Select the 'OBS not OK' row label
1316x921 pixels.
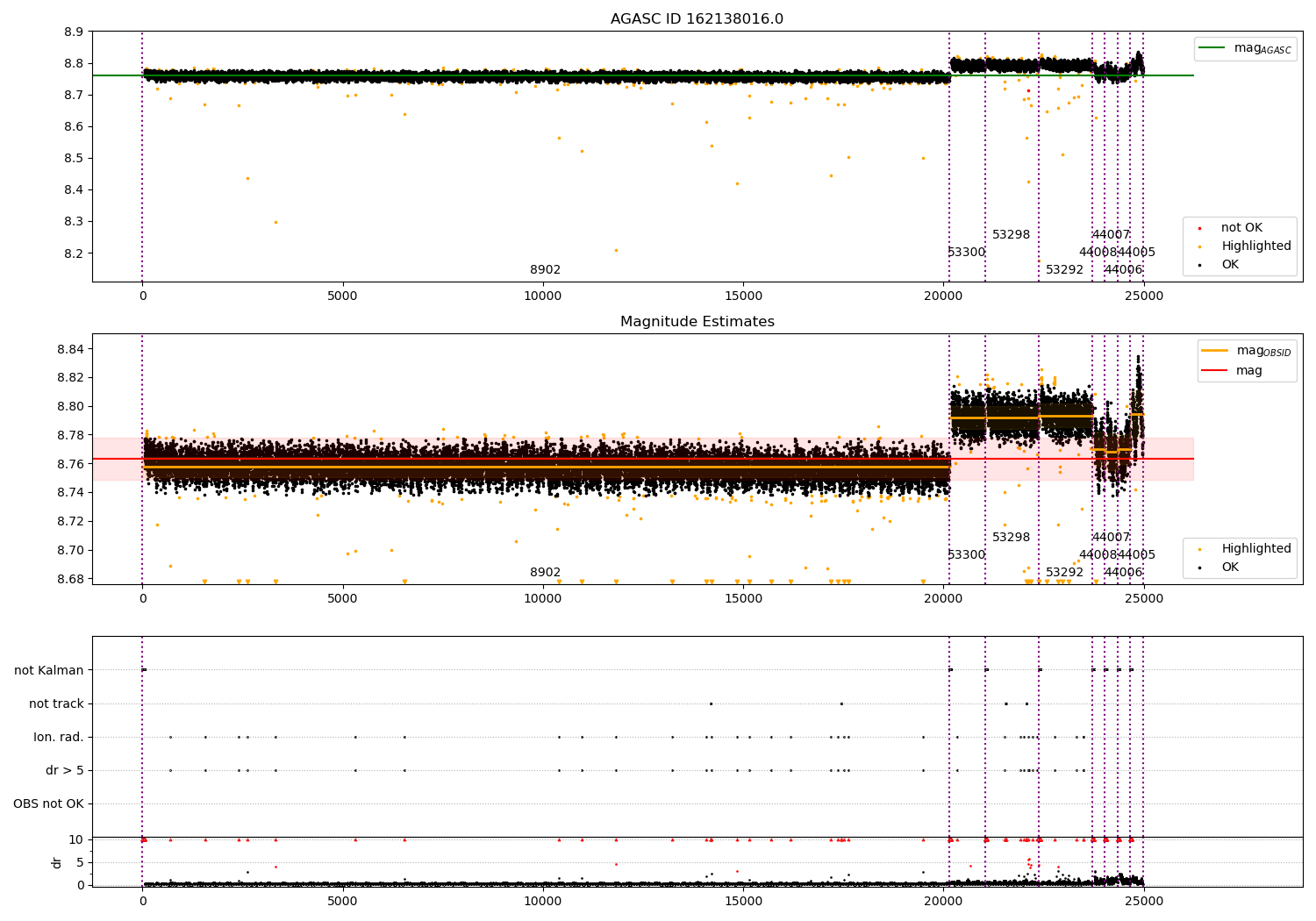tap(48, 804)
